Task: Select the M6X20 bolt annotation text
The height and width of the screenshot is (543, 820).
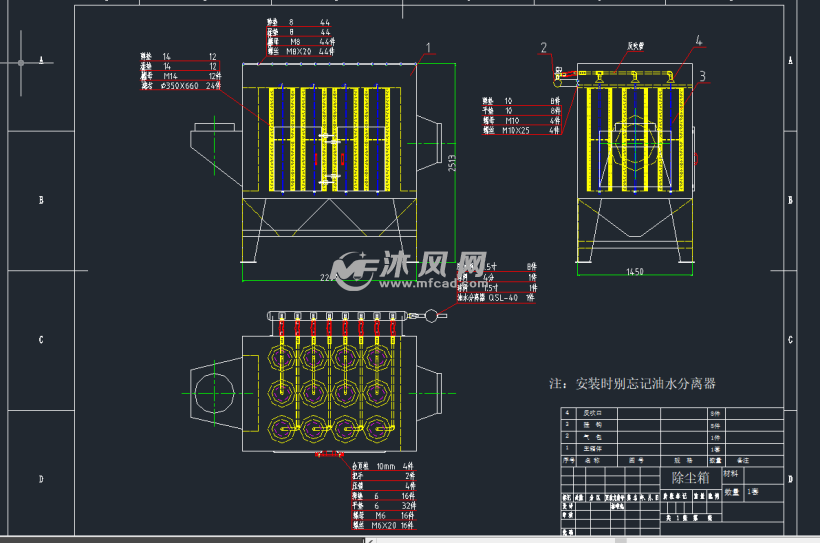Action: click(384, 524)
